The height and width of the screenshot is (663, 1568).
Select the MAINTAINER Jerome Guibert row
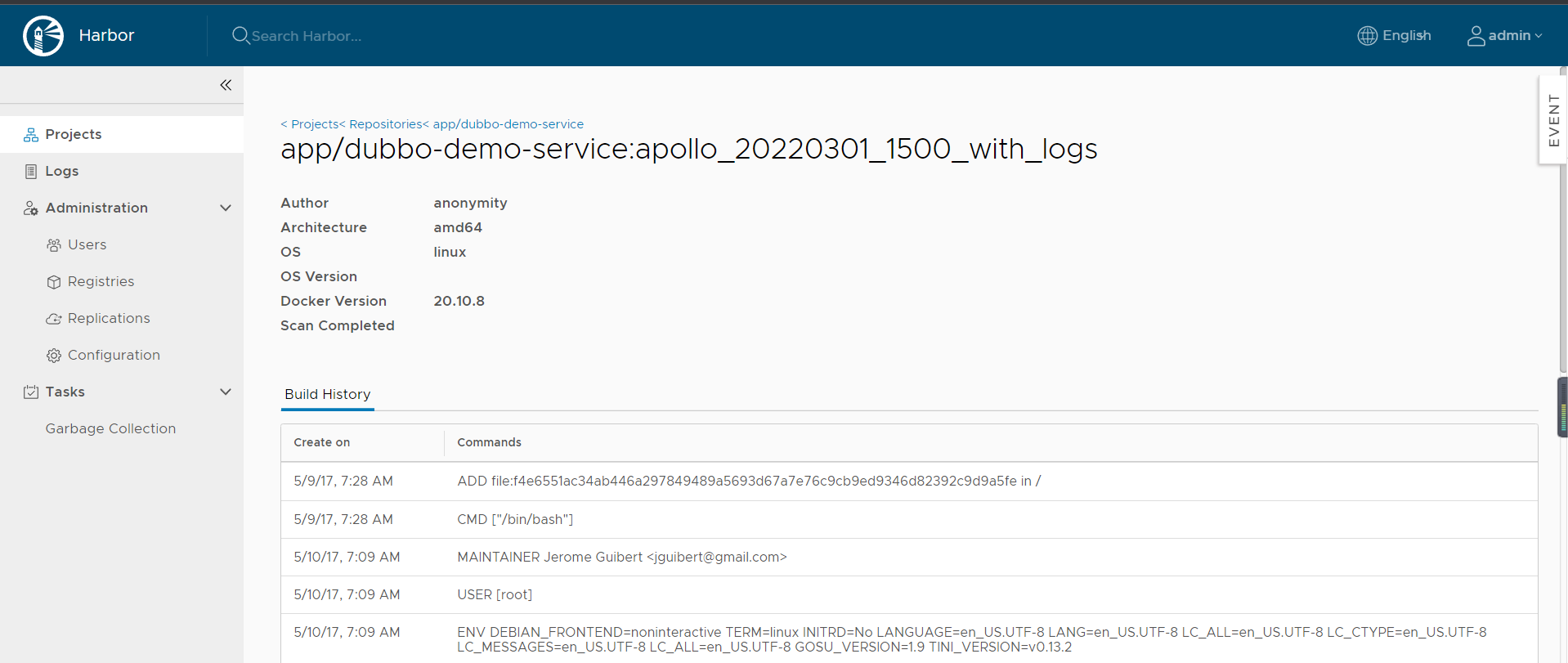[909, 557]
